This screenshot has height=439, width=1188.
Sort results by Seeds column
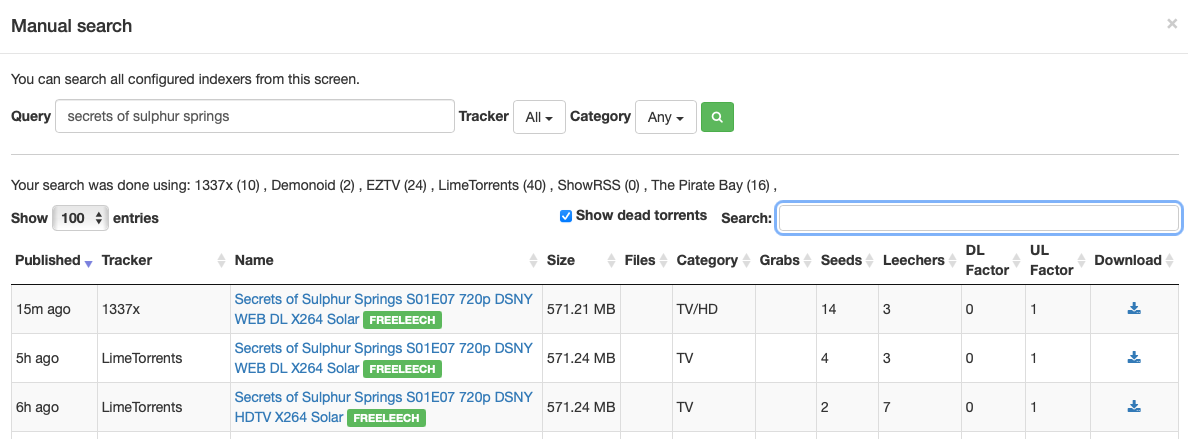point(841,261)
